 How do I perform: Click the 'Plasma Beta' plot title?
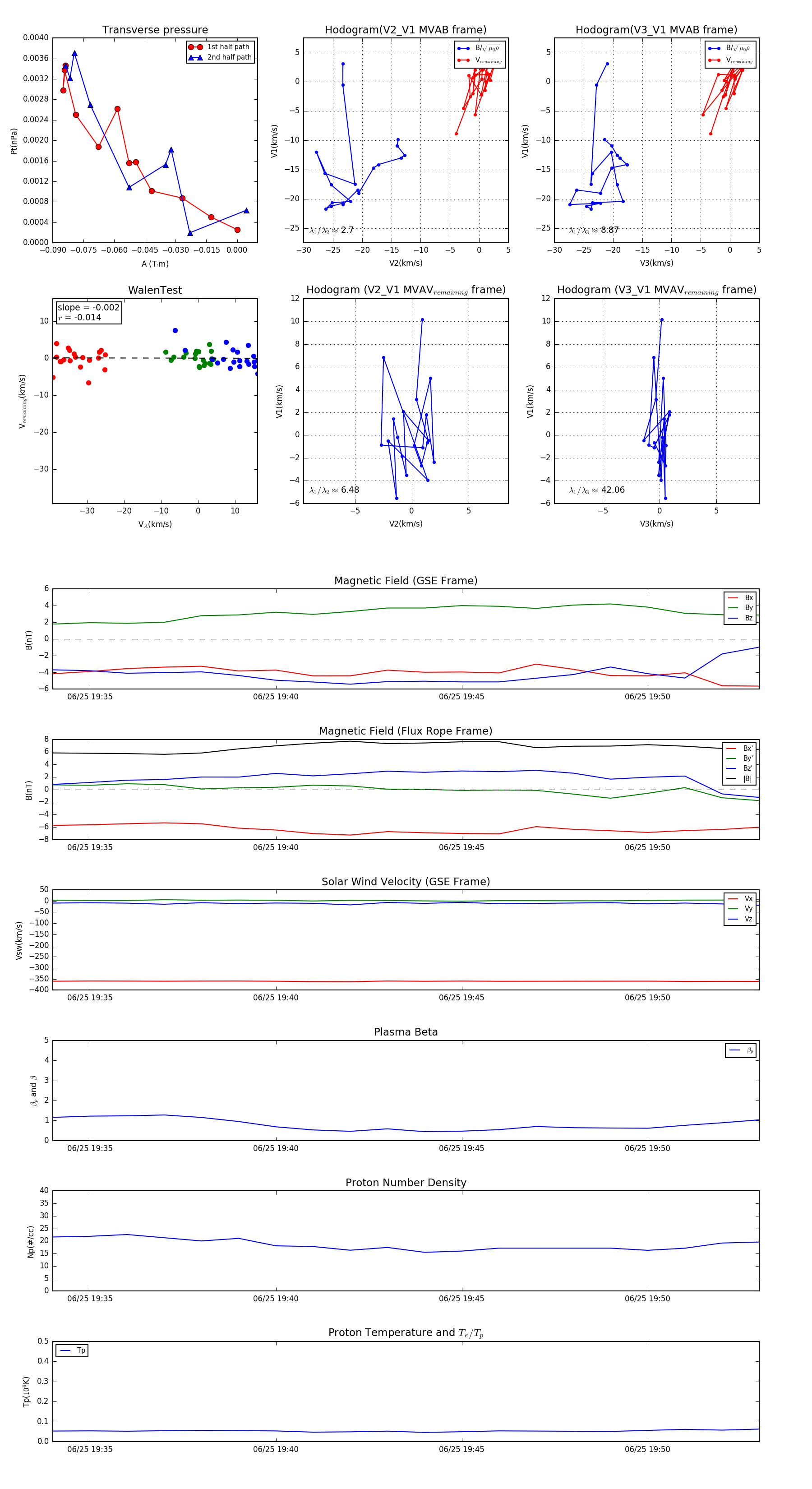[406, 1032]
